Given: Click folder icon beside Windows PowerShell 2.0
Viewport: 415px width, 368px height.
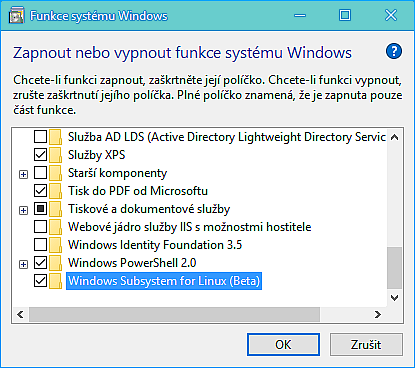Looking at the screenshot, I should coord(56,263).
